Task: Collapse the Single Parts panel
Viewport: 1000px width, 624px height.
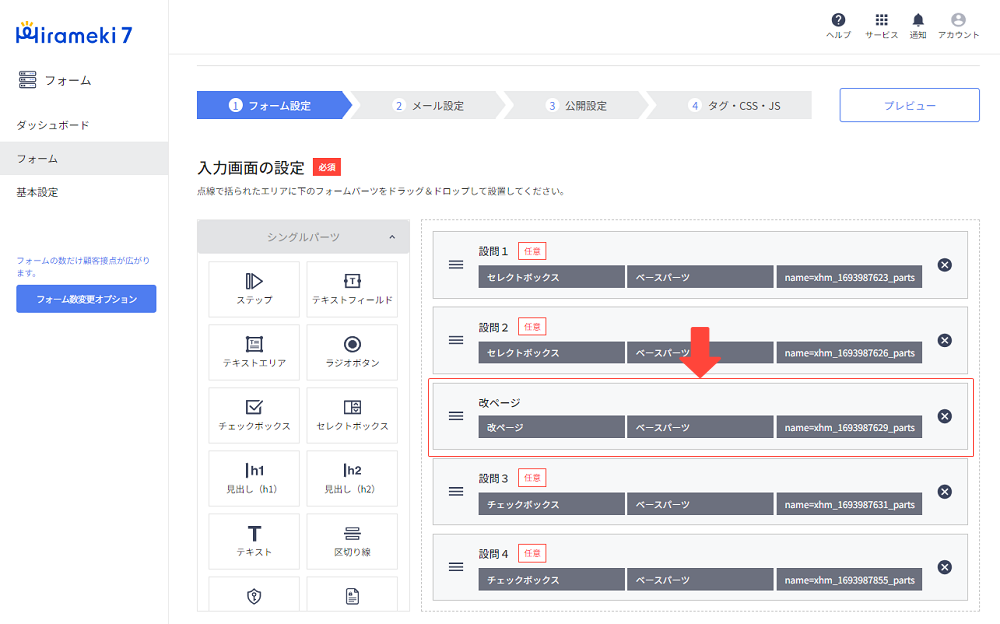Action: tap(392, 237)
